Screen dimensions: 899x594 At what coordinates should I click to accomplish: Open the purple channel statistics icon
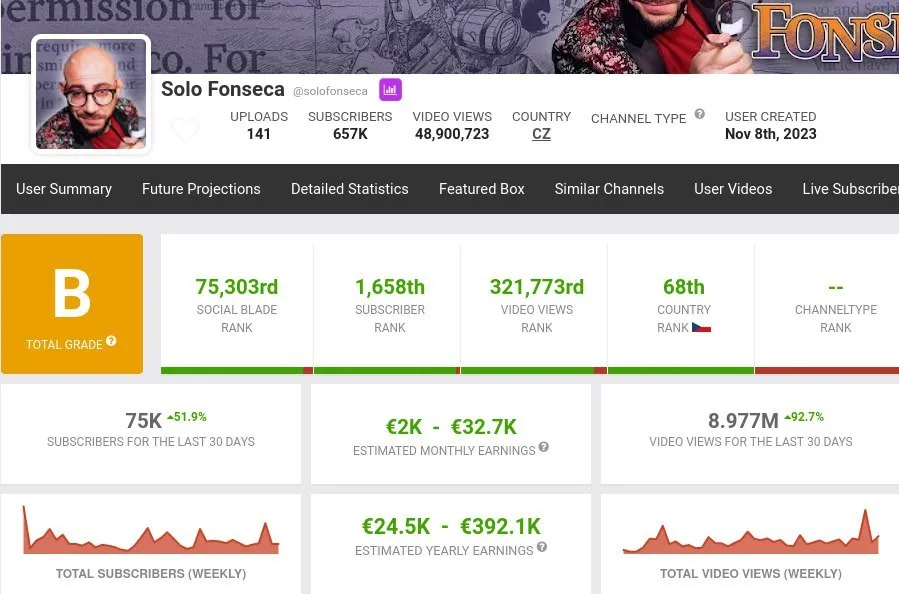pos(390,90)
